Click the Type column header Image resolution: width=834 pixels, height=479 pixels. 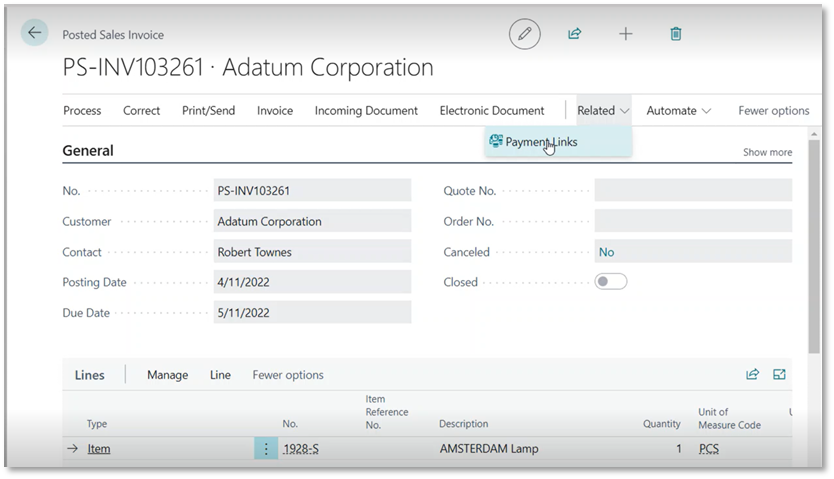[x=97, y=424]
